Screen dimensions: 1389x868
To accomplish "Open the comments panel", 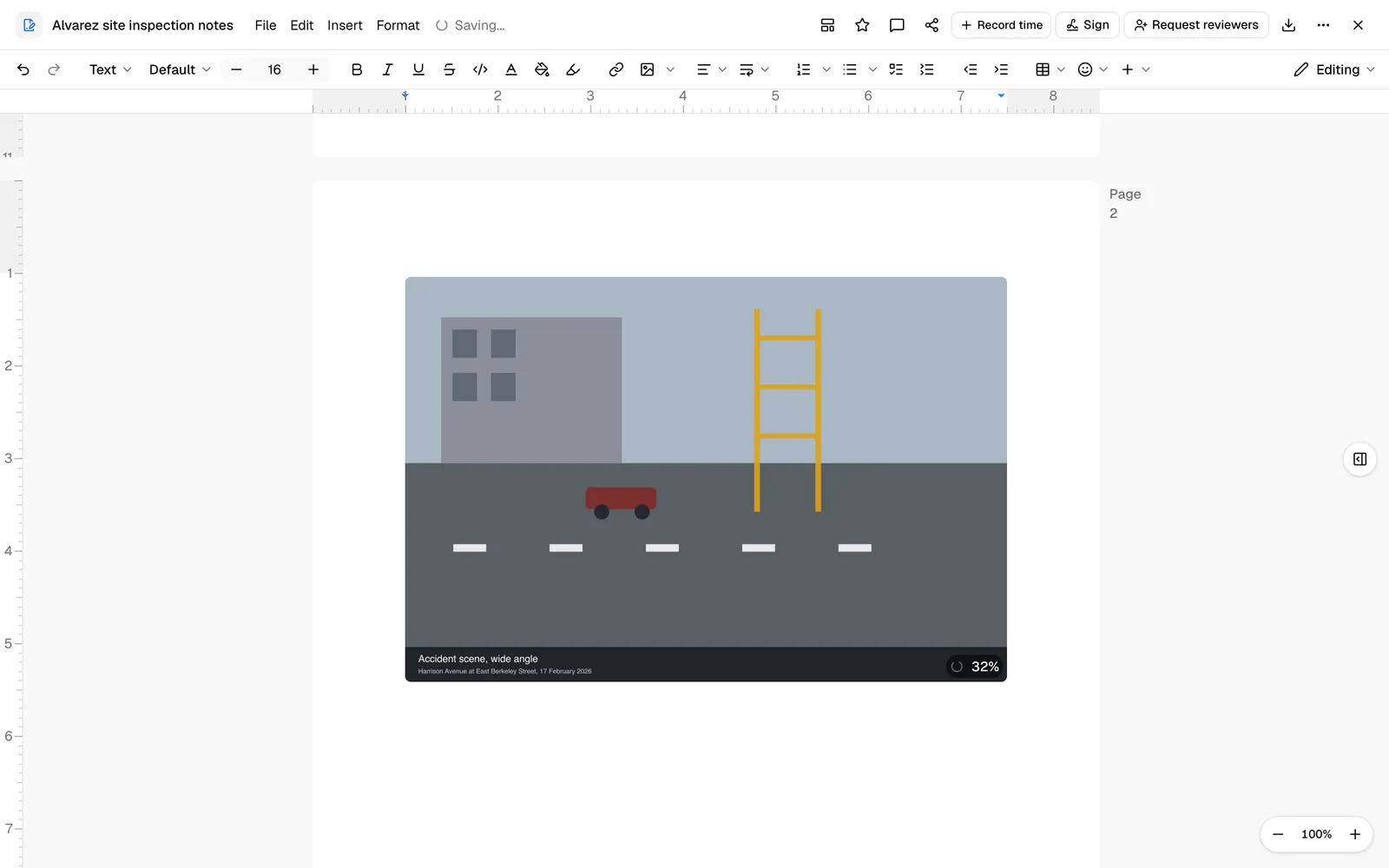I will pyautogui.click(x=897, y=25).
